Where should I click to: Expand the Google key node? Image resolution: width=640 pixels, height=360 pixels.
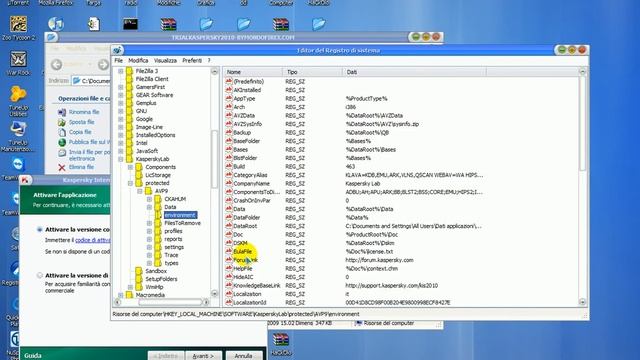[121, 119]
